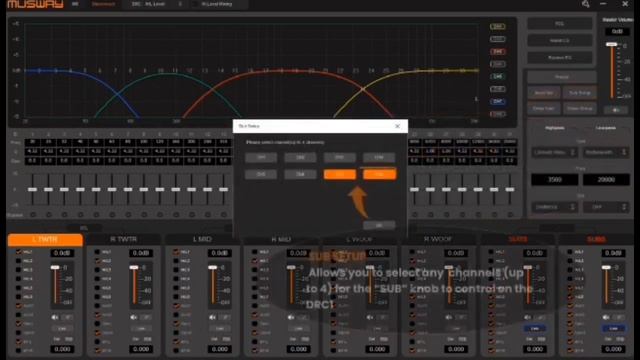
Task: Click the Preset button
Action: coord(562,77)
